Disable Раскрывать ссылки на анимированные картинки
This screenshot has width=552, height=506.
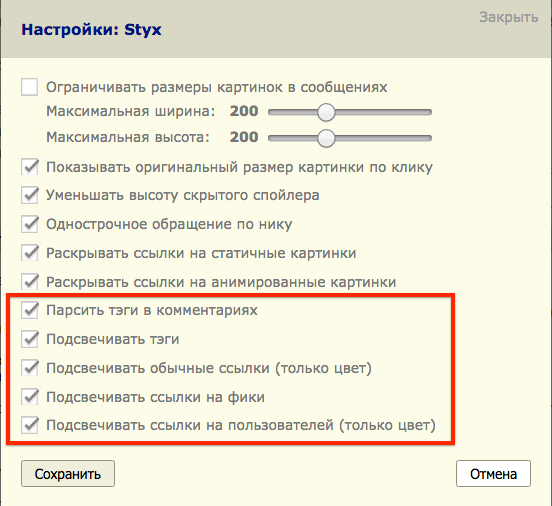coord(30,282)
